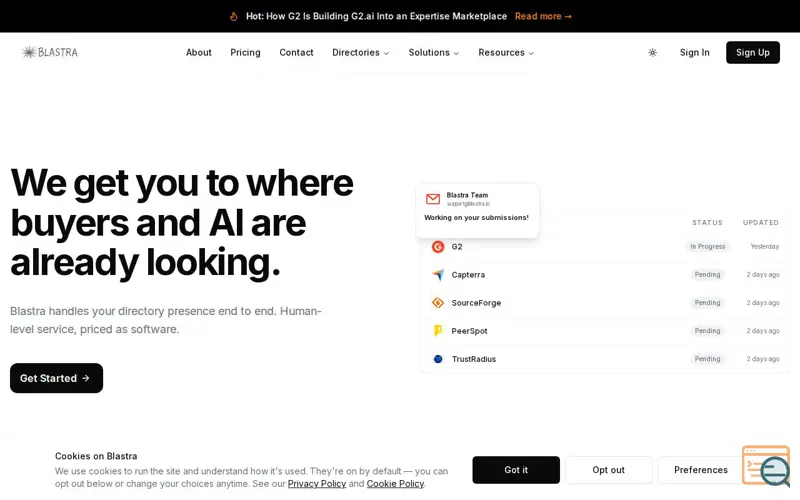Click the Capterra logo icon

[x=438, y=274]
